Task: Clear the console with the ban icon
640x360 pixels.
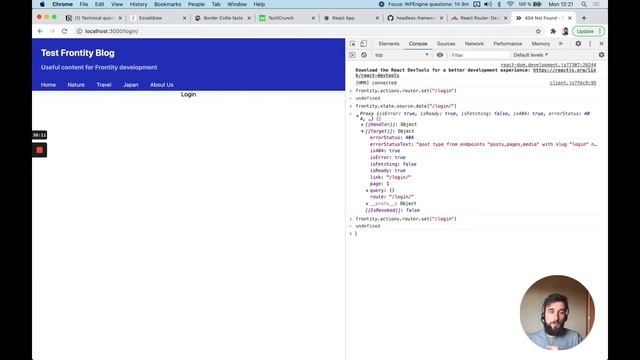Action: pos(364,55)
